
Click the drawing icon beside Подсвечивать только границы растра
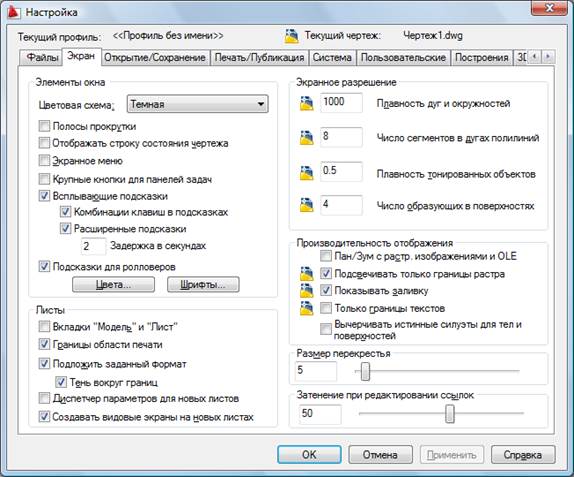[x=306, y=274]
